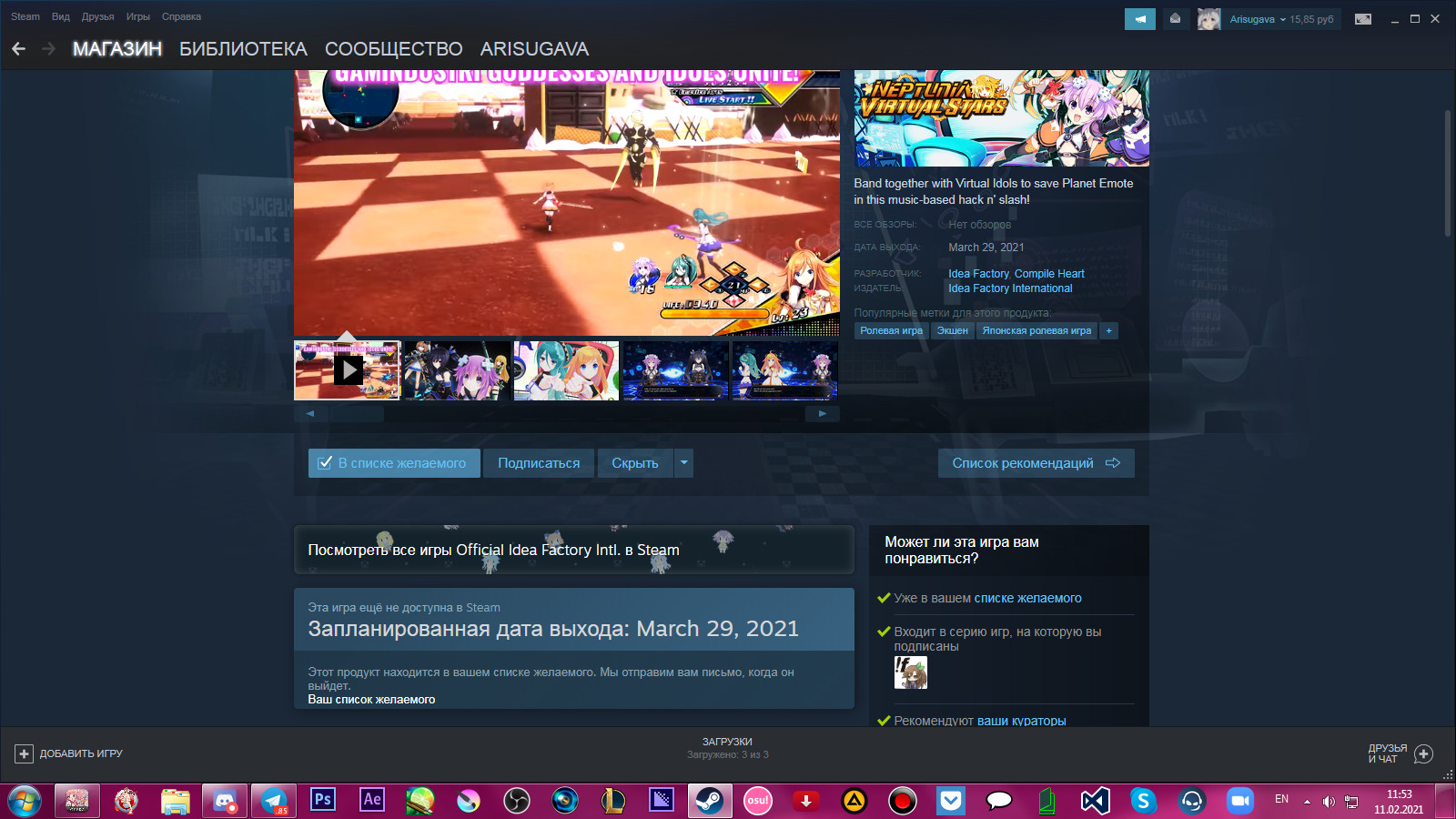Toggle the Ignore (Скрыть) button
The image size is (1456, 819).
click(x=634, y=463)
